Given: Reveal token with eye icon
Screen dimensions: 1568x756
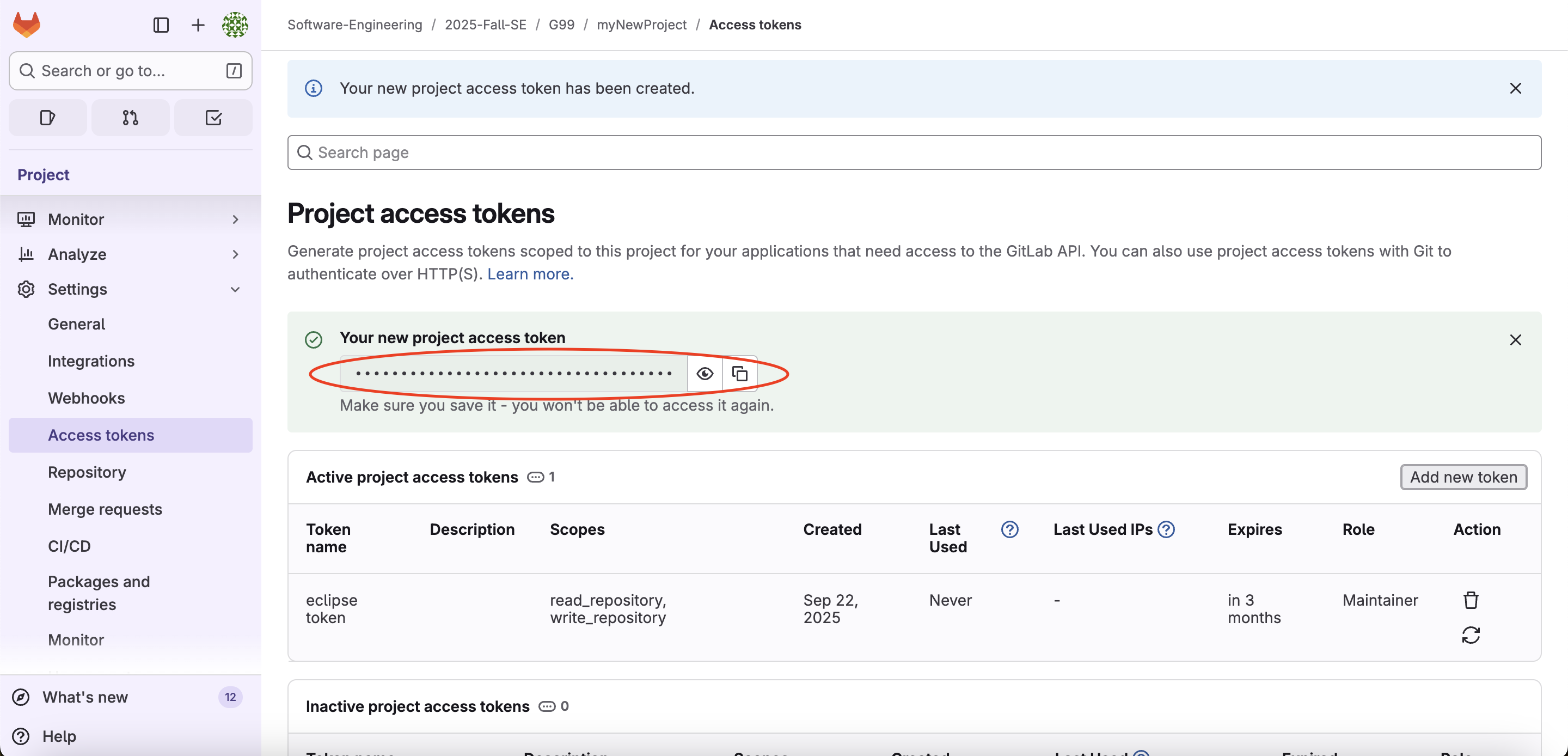Looking at the screenshot, I should click(705, 374).
